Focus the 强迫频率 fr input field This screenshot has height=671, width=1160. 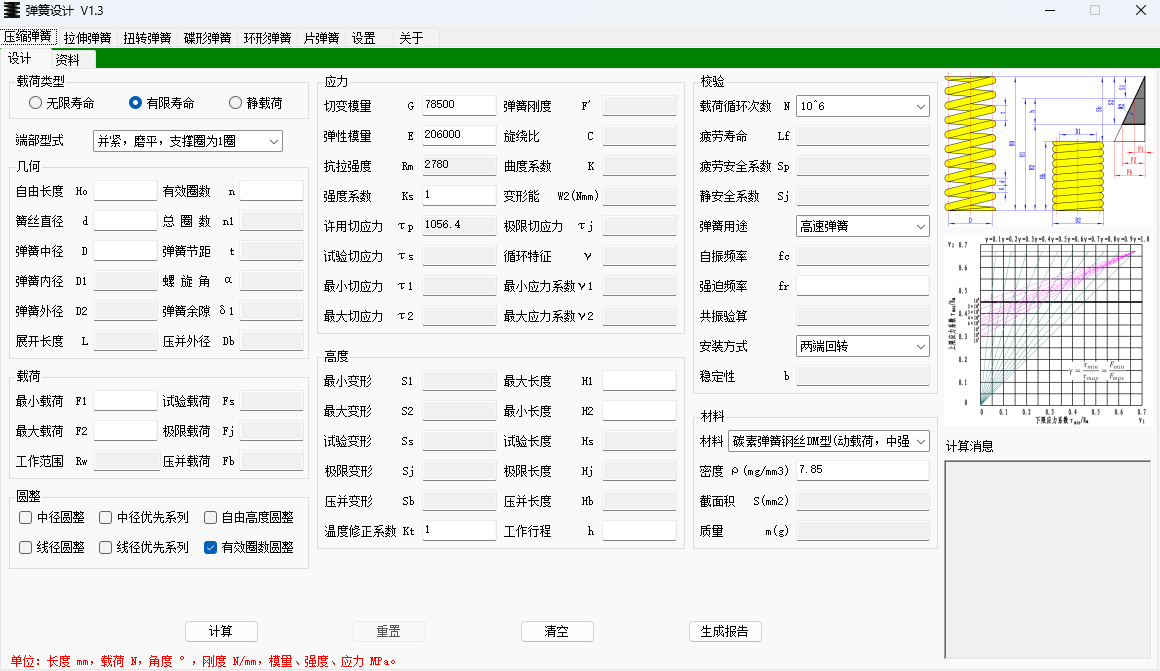click(x=863, y=286)
